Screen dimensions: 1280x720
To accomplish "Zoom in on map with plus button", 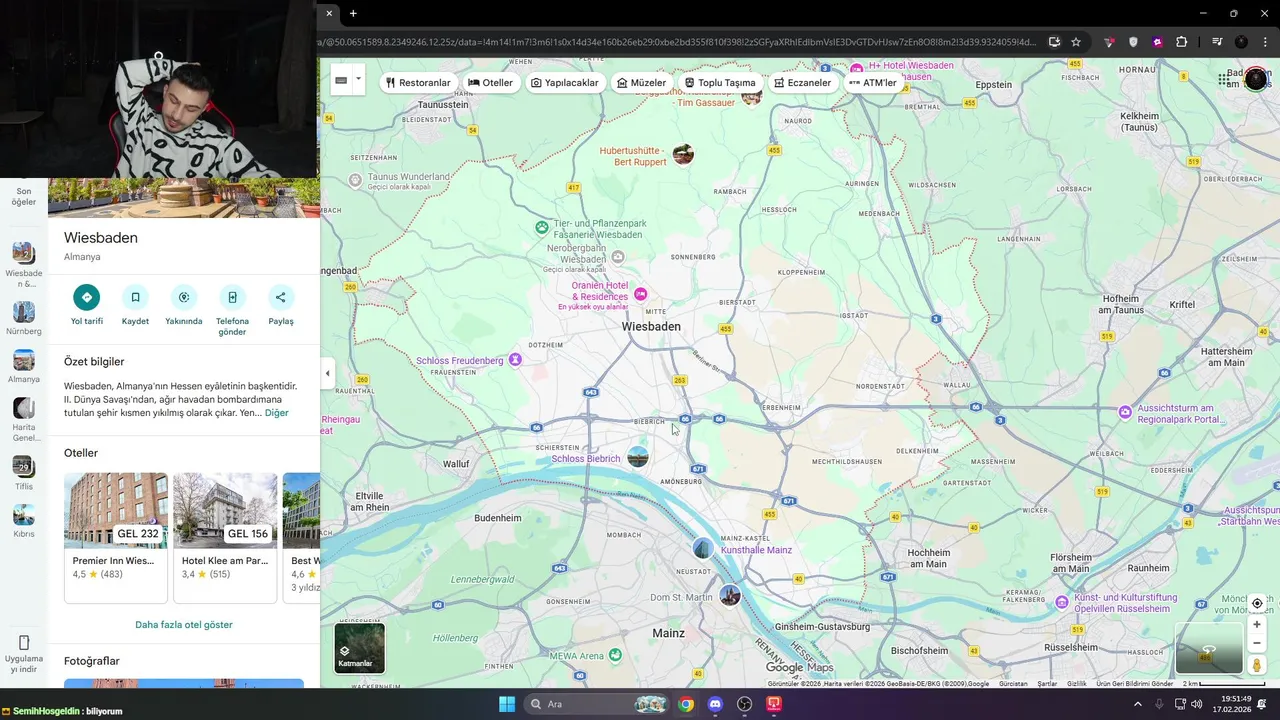I will (1257, 625).
